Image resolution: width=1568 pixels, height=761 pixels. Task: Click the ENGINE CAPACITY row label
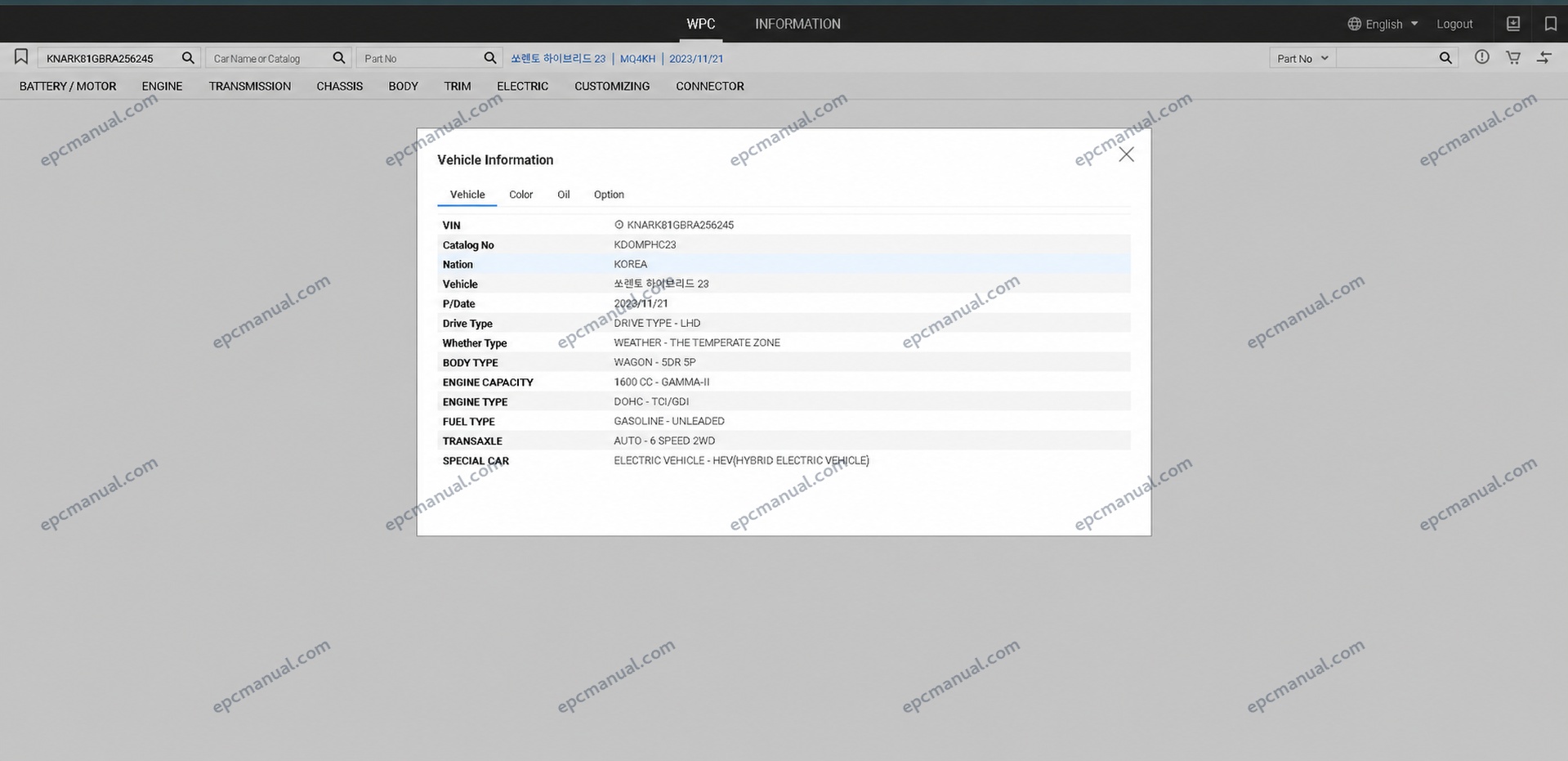[x=488, y=383]
